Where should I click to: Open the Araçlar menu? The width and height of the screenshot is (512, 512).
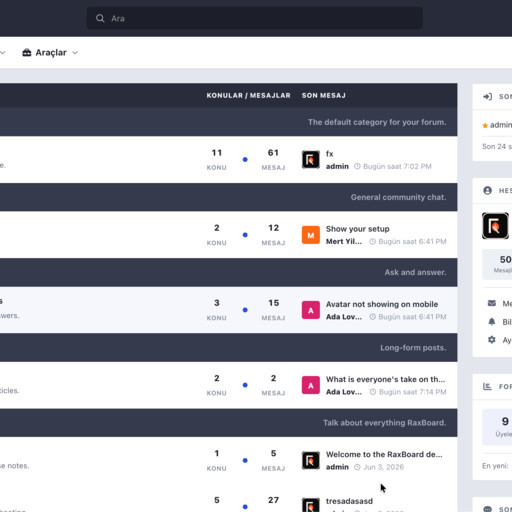click(x=50, y=53)
